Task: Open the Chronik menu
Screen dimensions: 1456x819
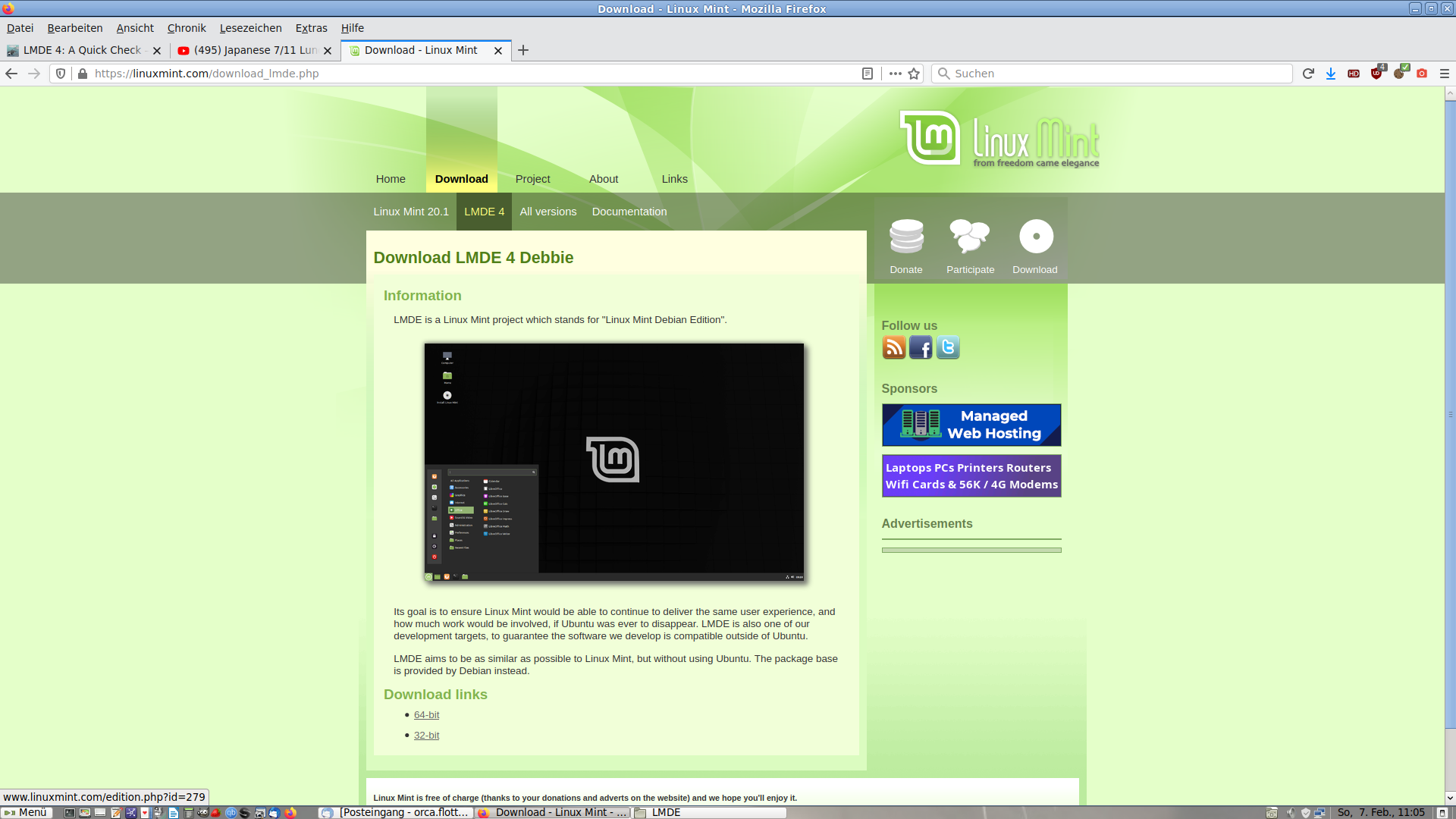Action: (x=187, y=28)
